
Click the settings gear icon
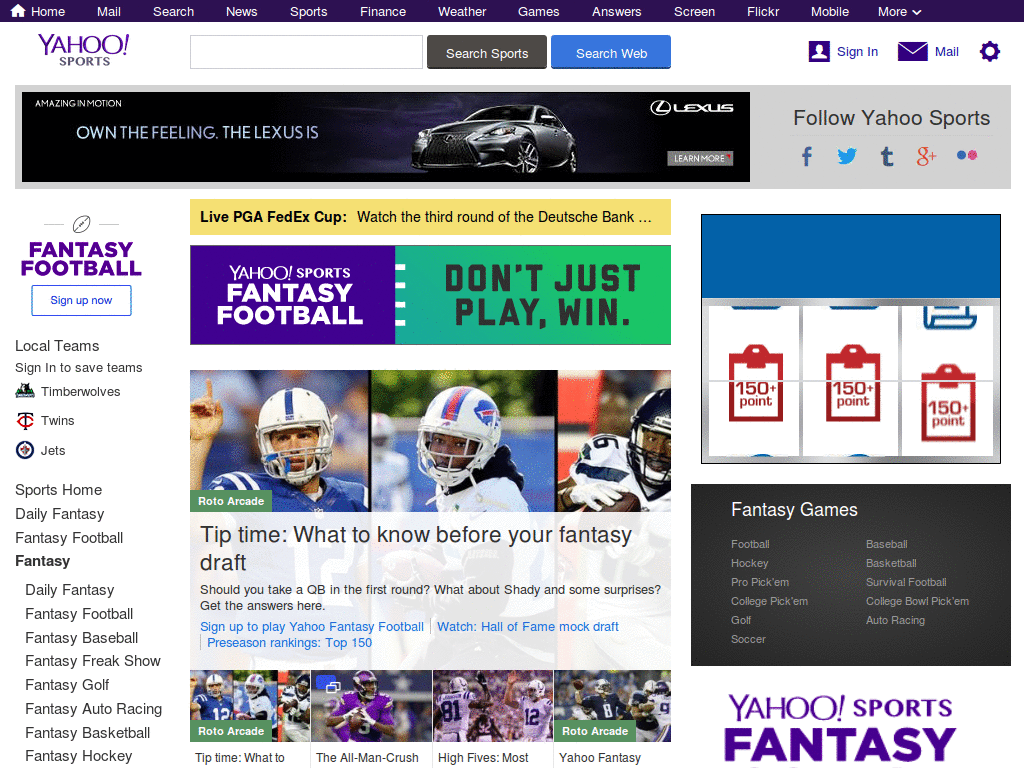pos(989,52)
